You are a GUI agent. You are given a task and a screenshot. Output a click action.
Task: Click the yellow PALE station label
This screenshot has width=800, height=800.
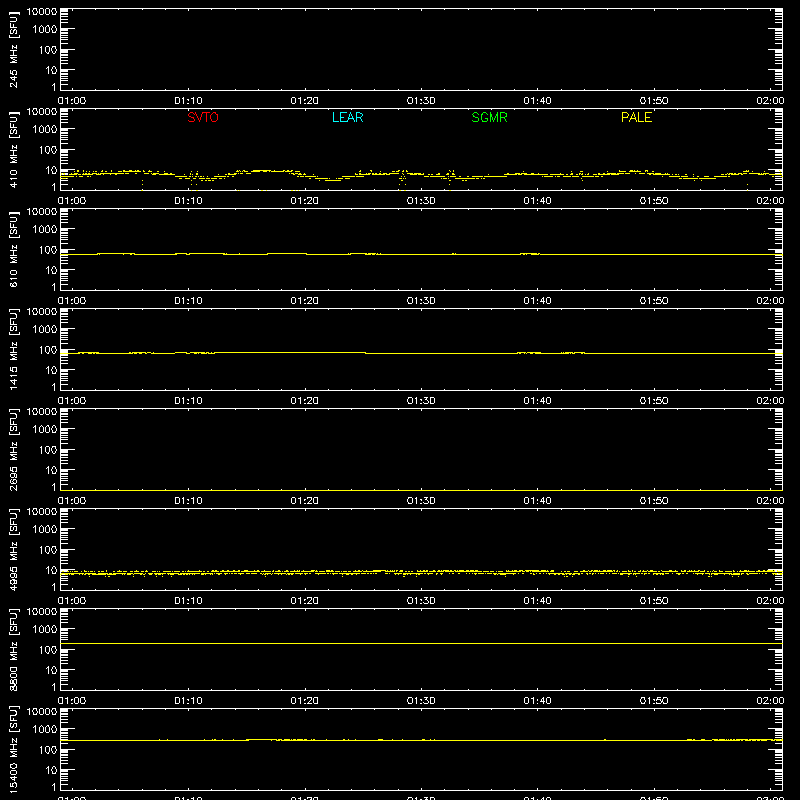(x=636, y=117)
